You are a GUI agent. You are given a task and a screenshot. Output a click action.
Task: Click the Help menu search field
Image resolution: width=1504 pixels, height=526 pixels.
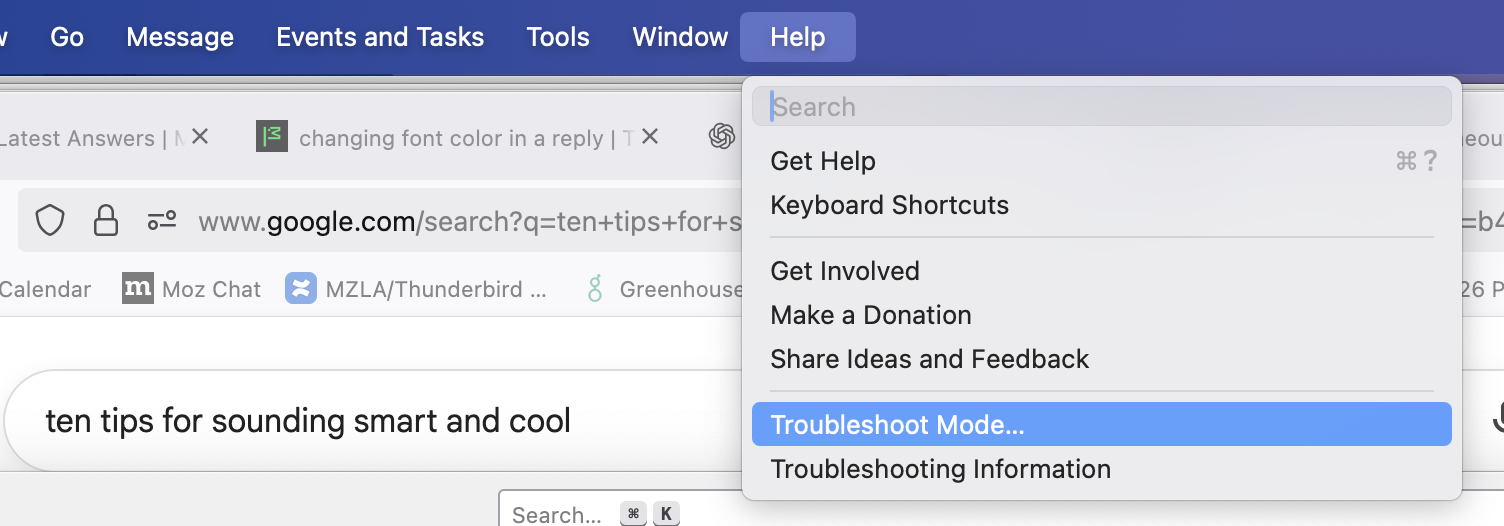click(x=1100, y=107)
